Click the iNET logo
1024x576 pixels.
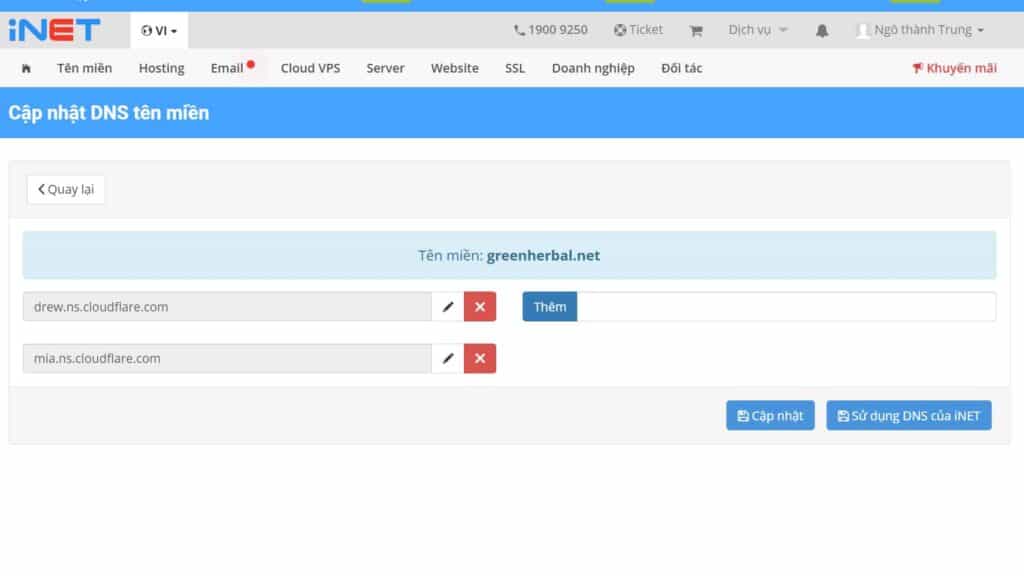pos(54,30)
